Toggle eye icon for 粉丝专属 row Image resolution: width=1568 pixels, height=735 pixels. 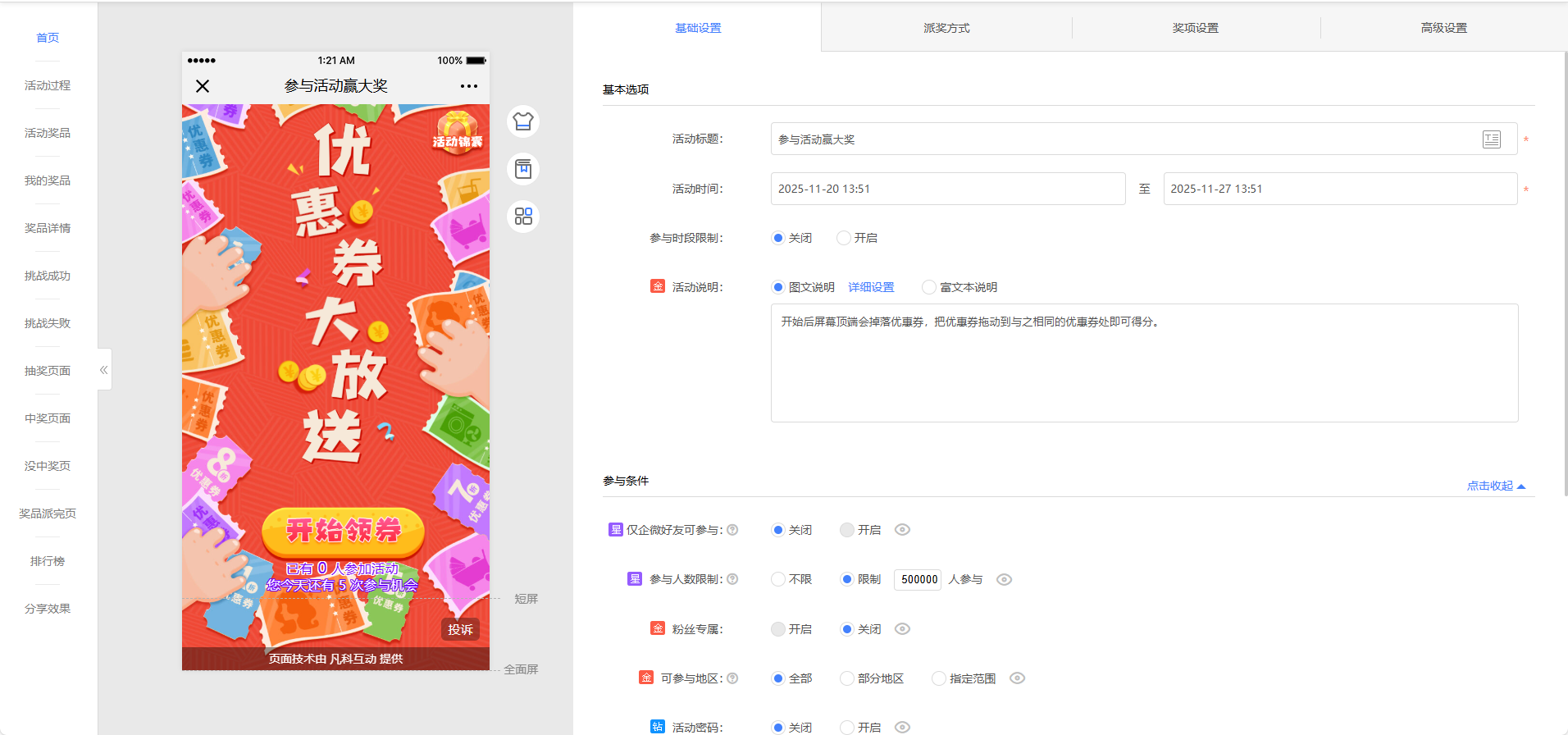(x=902, y=629)
